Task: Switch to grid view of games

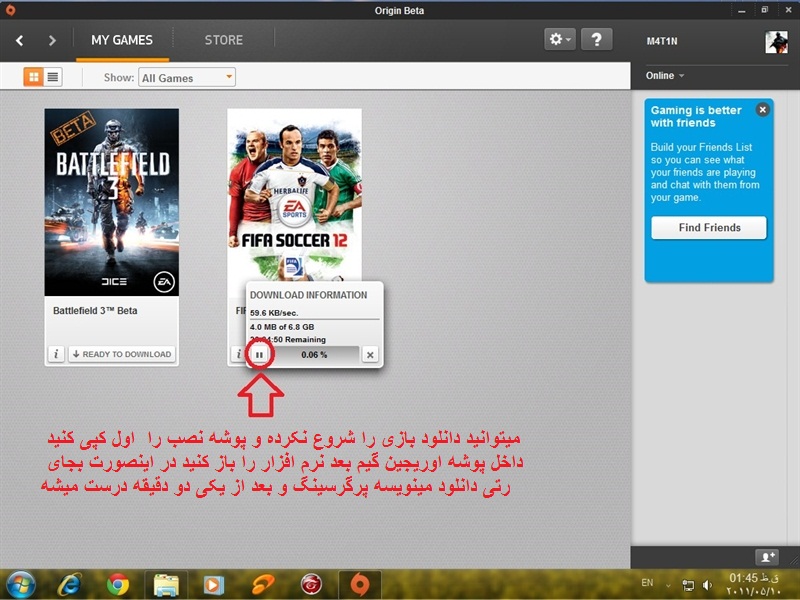Action: point(33,77)
